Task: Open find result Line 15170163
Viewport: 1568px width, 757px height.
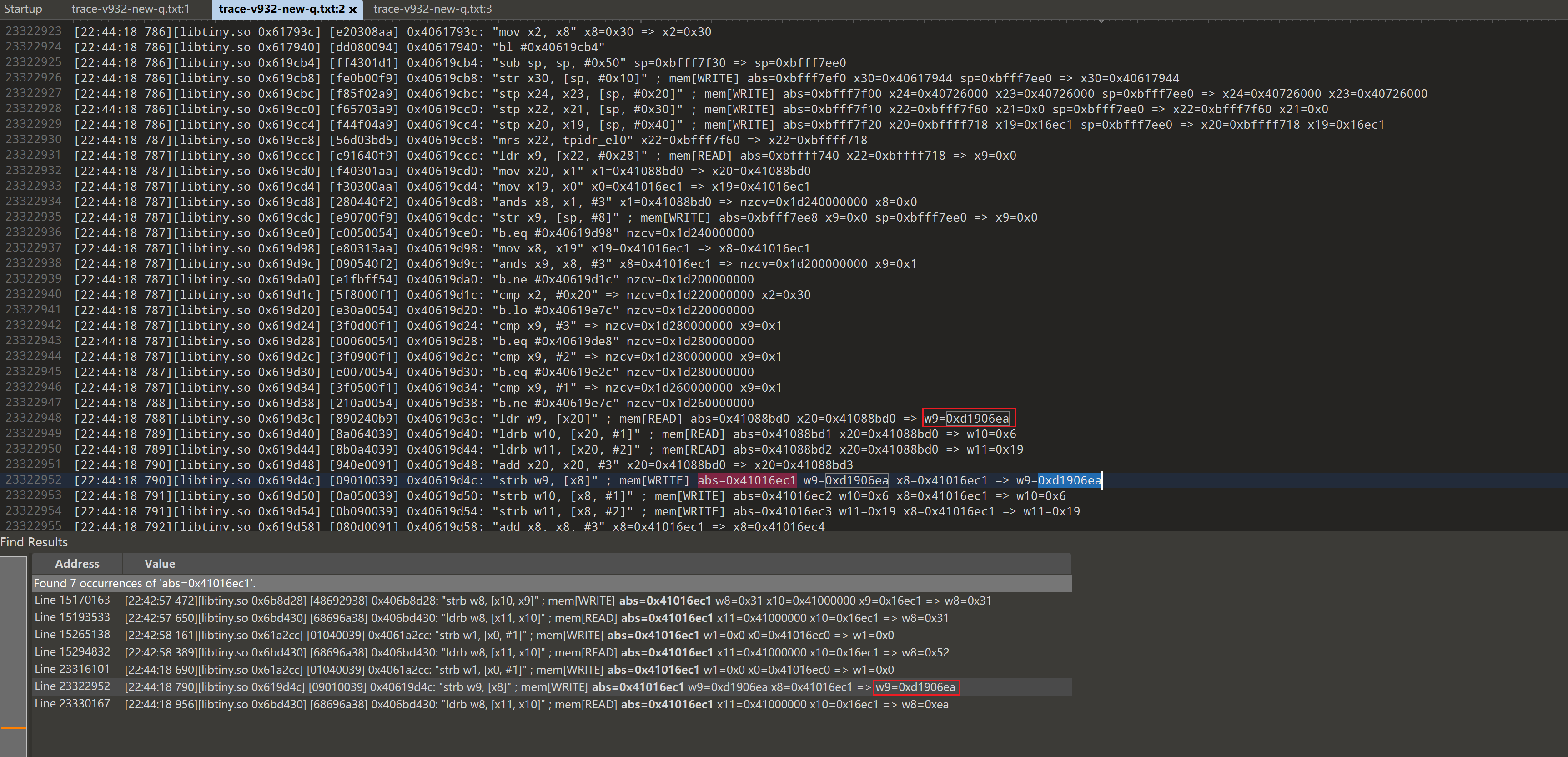Action: click(x=552, y=600)
